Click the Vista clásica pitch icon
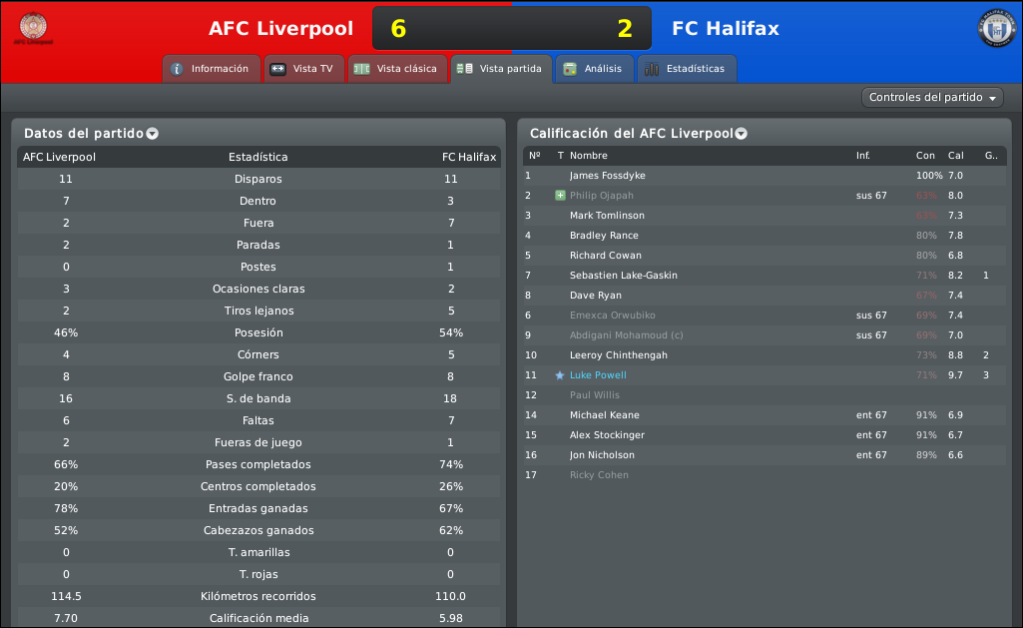Image resolution: width=1023 pixels, height=628 pixels. tap(361, 69)
